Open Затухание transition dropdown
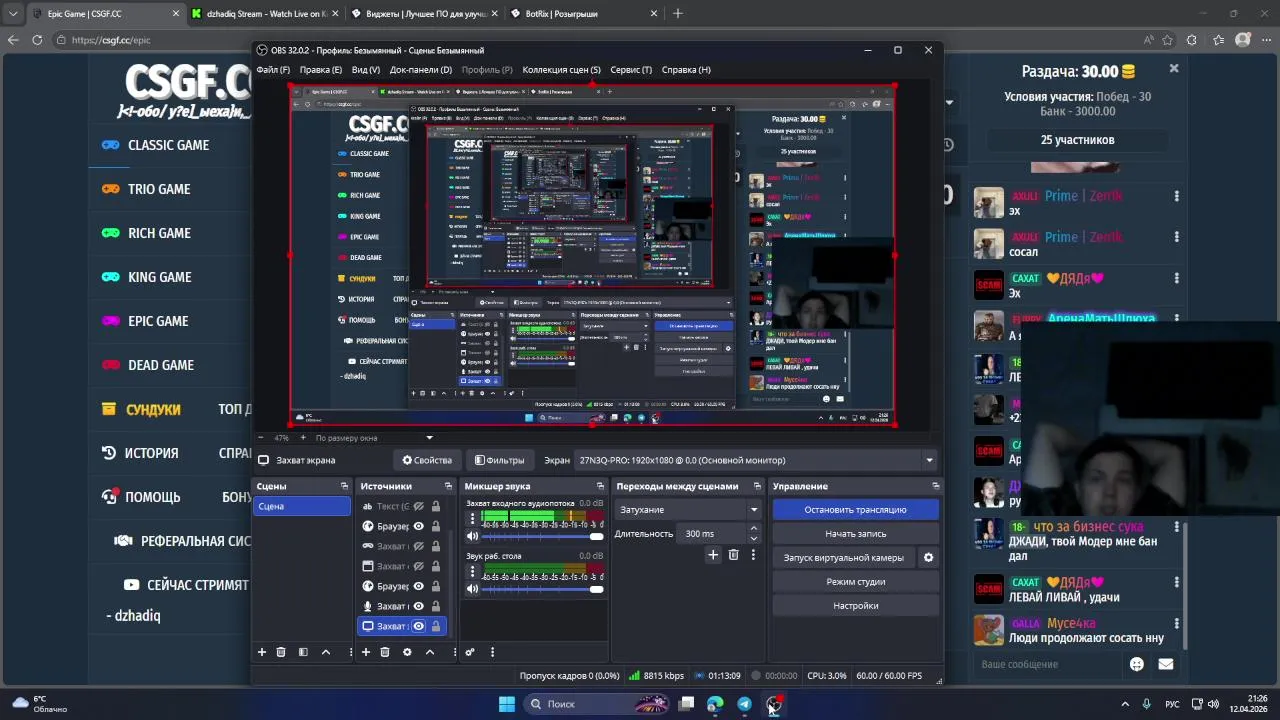Viewport: 1280px width, 720px height. click(688, 510)
